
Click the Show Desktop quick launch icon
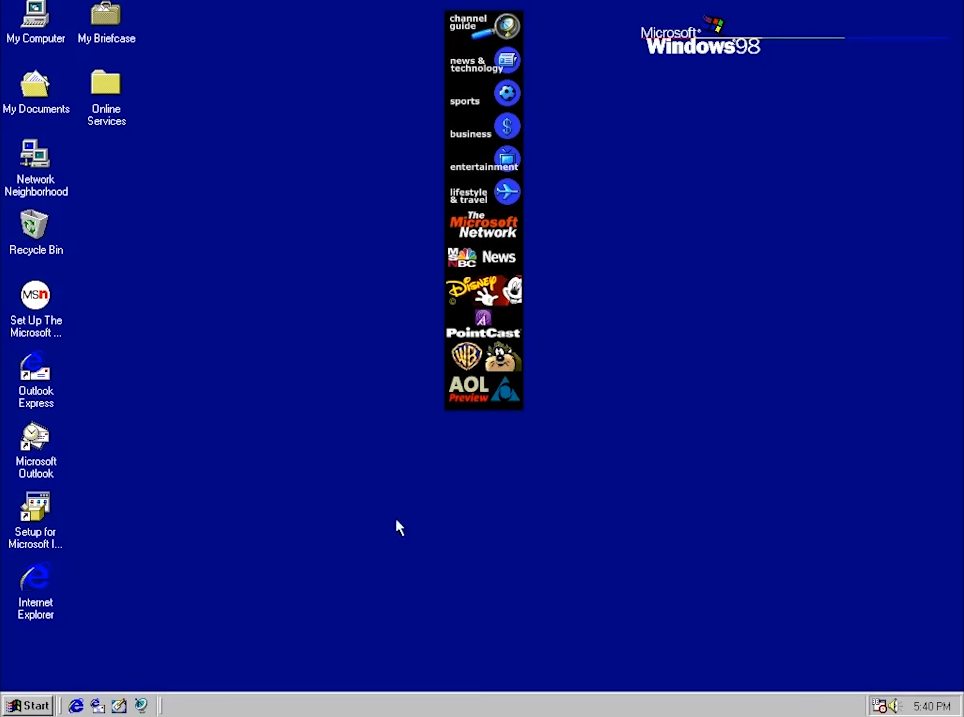119,706
